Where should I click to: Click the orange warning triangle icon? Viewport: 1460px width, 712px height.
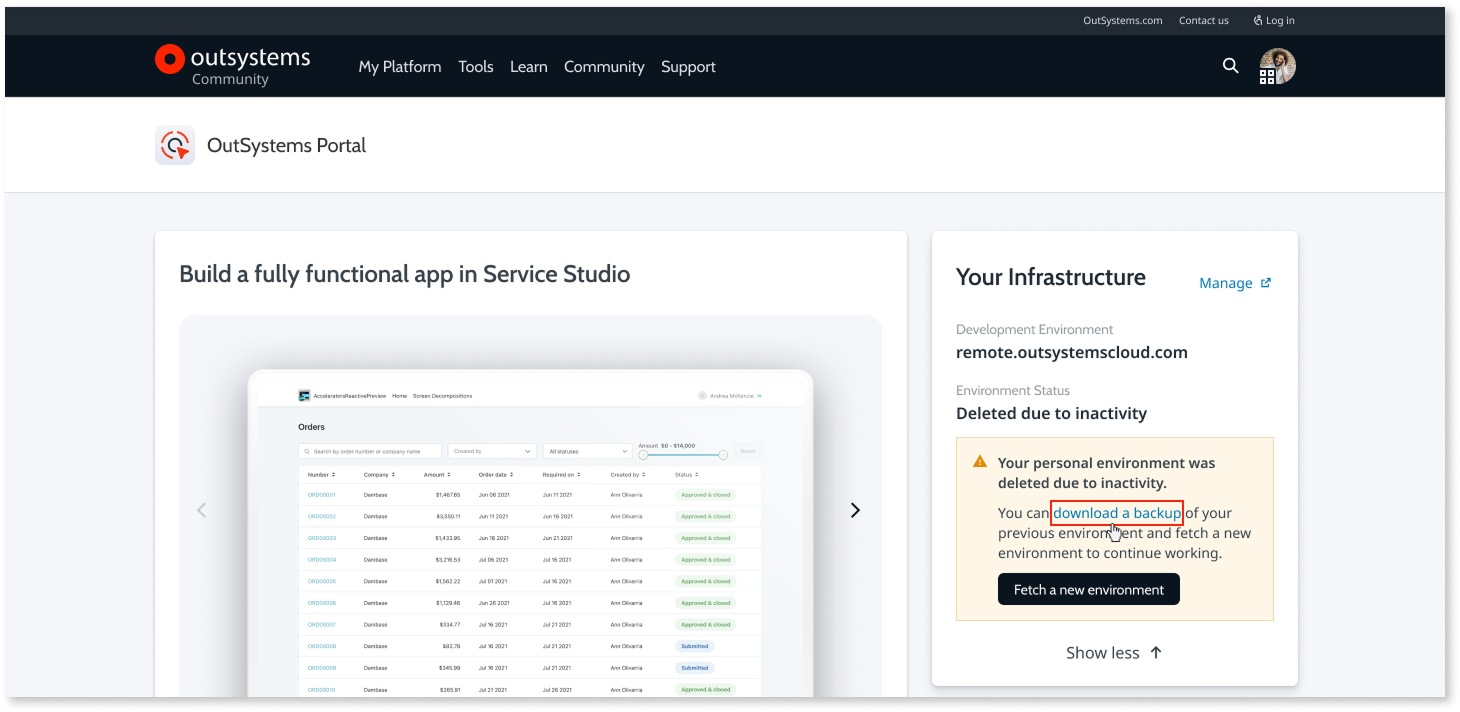tap(980, 462)
